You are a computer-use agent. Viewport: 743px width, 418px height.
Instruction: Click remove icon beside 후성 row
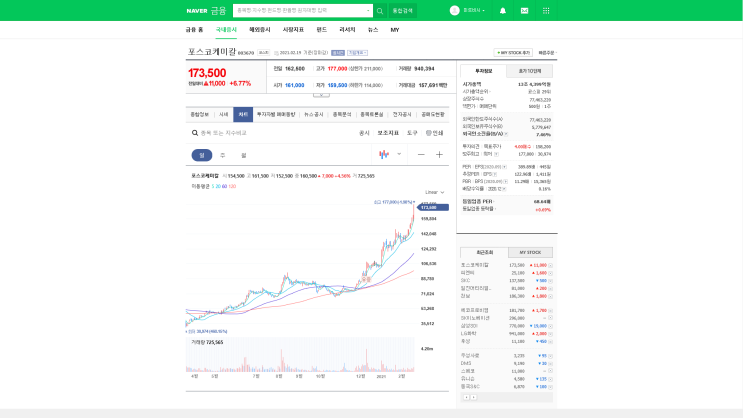551,341
